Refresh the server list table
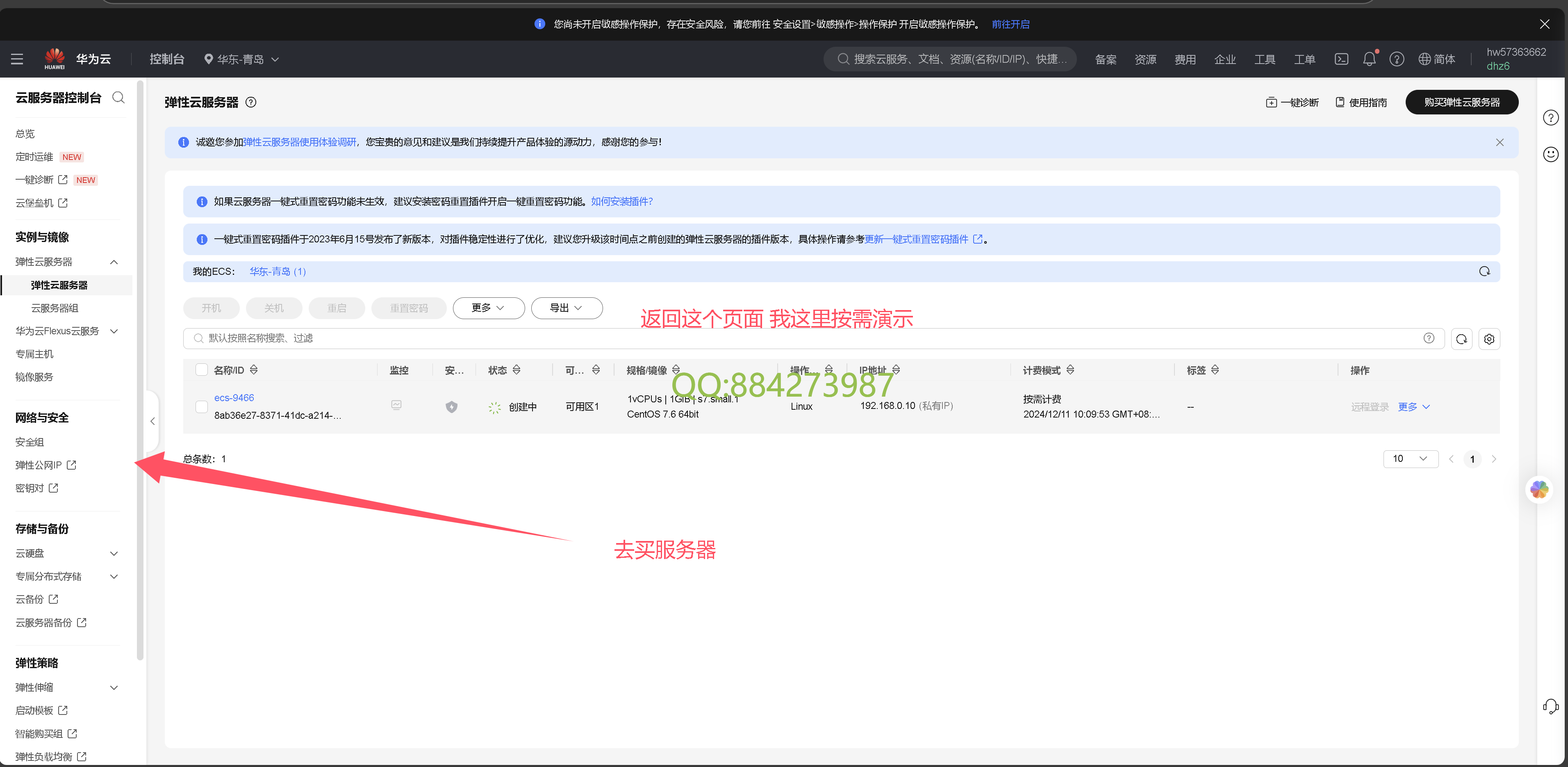 point(1461,339)
